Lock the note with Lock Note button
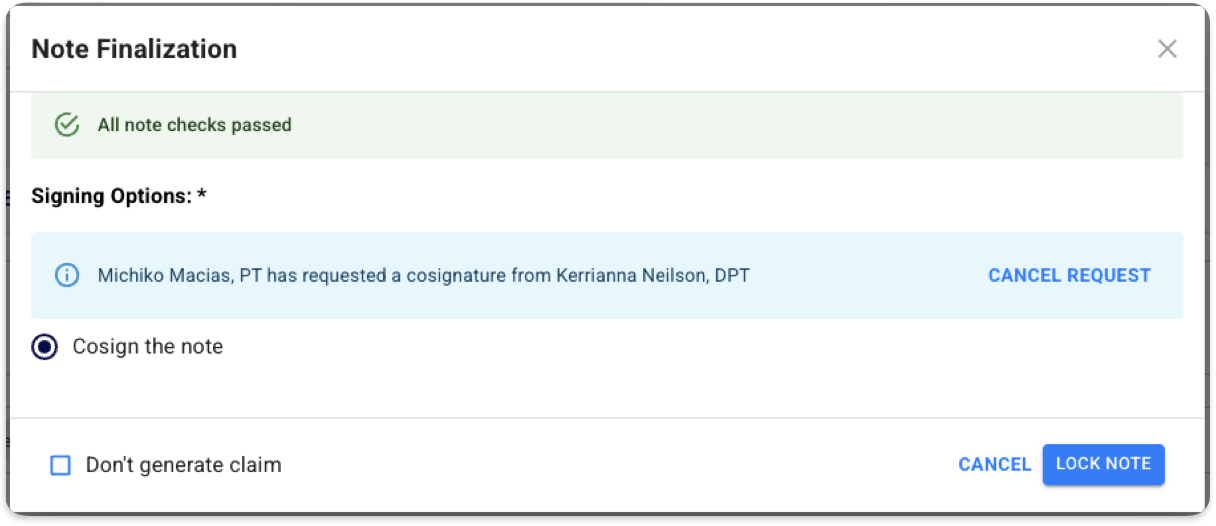This screenshot has width=1216, height=526. pos(1103,464)
